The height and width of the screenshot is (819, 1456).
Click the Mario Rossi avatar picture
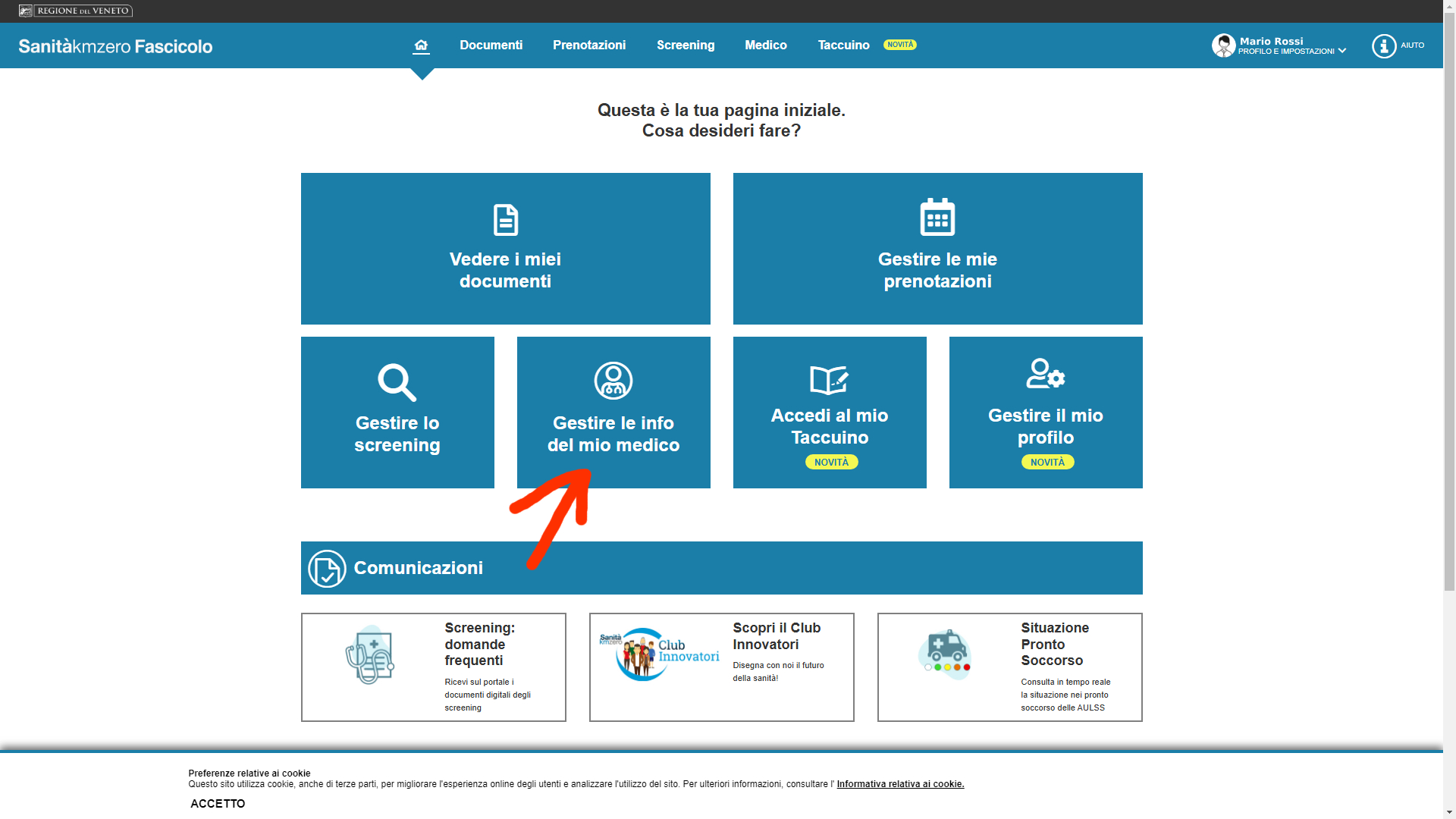click(1223, 45)
